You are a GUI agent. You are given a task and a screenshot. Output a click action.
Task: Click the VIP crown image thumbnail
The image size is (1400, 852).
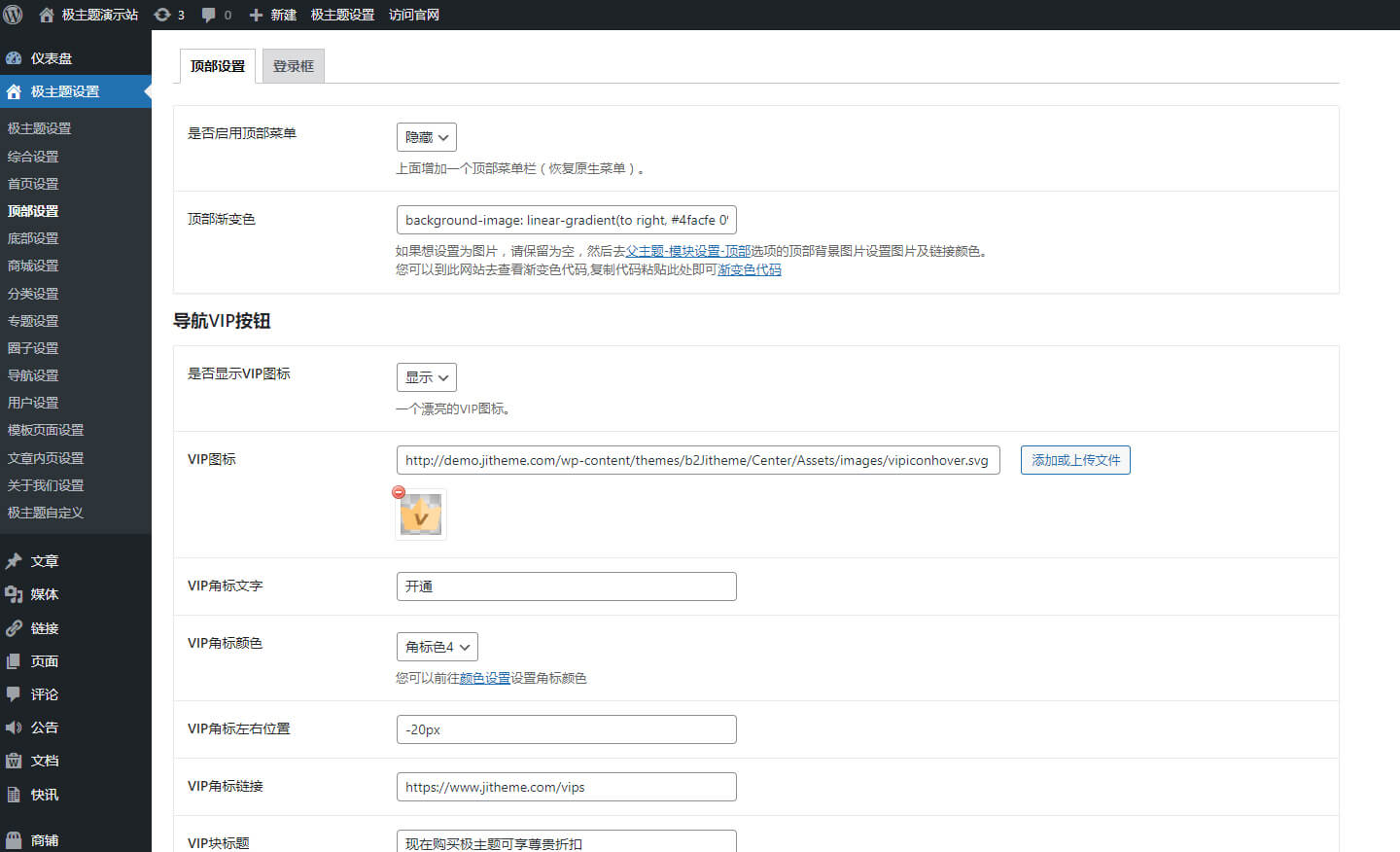coord(422,515)
